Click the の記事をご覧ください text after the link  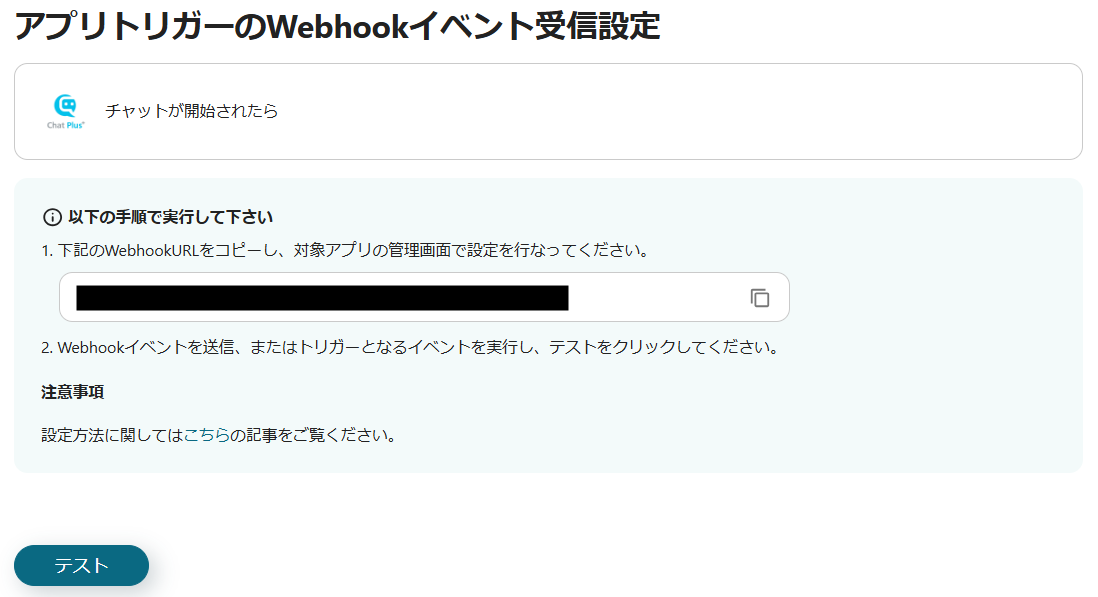[314, 435]
